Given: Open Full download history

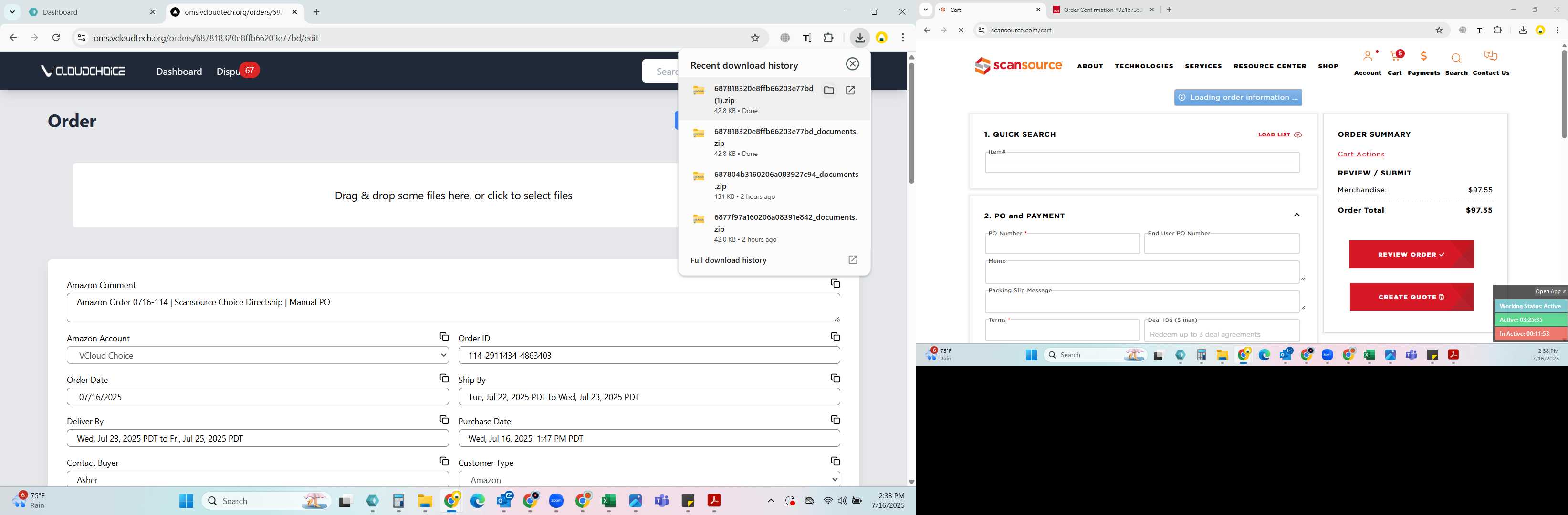Looking at the screenshot, I should [x=774, y=259].
